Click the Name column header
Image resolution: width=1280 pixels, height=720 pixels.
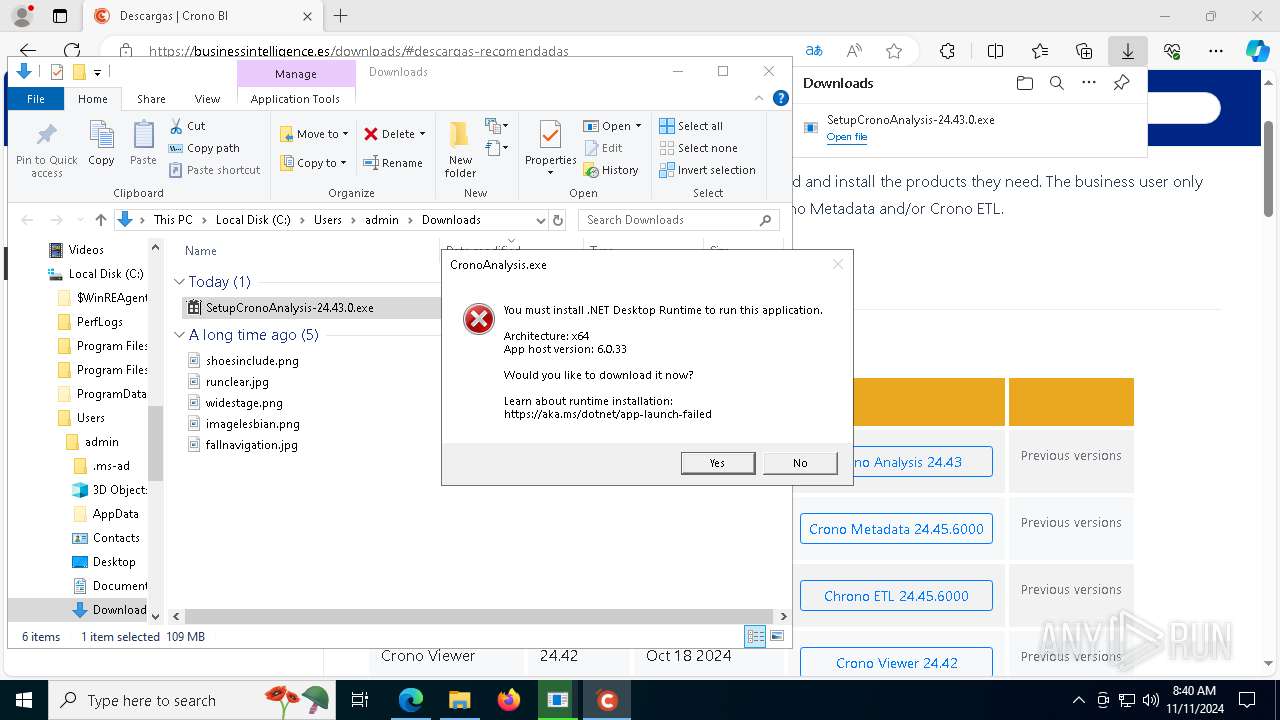pos(201,251)
